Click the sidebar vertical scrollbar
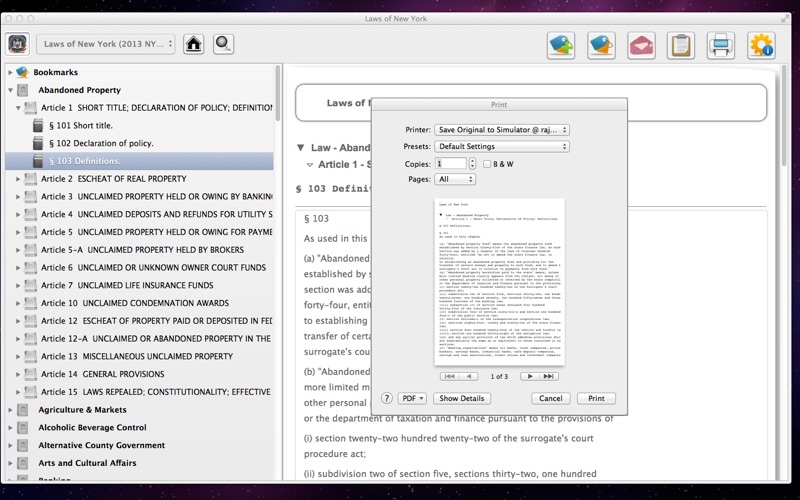This screenshot has width=800, height=500. click(278, 93)
